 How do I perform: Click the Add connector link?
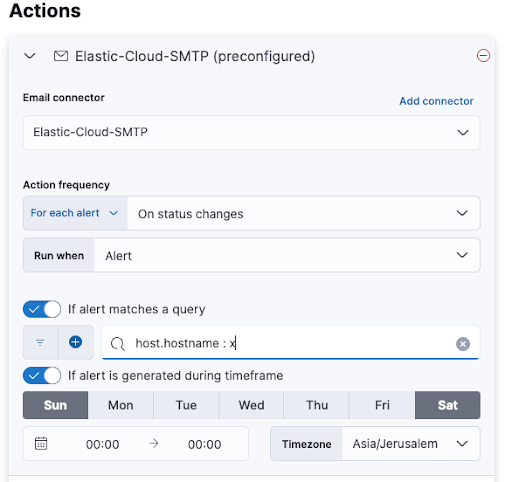coord(436,101)
